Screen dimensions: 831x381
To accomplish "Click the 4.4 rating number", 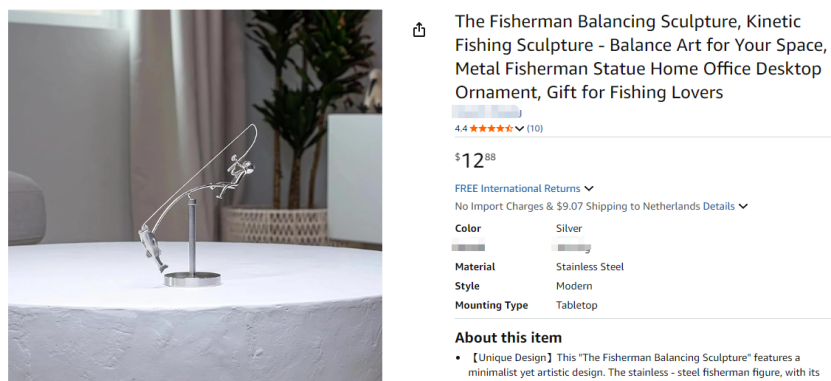I will coord(461,128).
